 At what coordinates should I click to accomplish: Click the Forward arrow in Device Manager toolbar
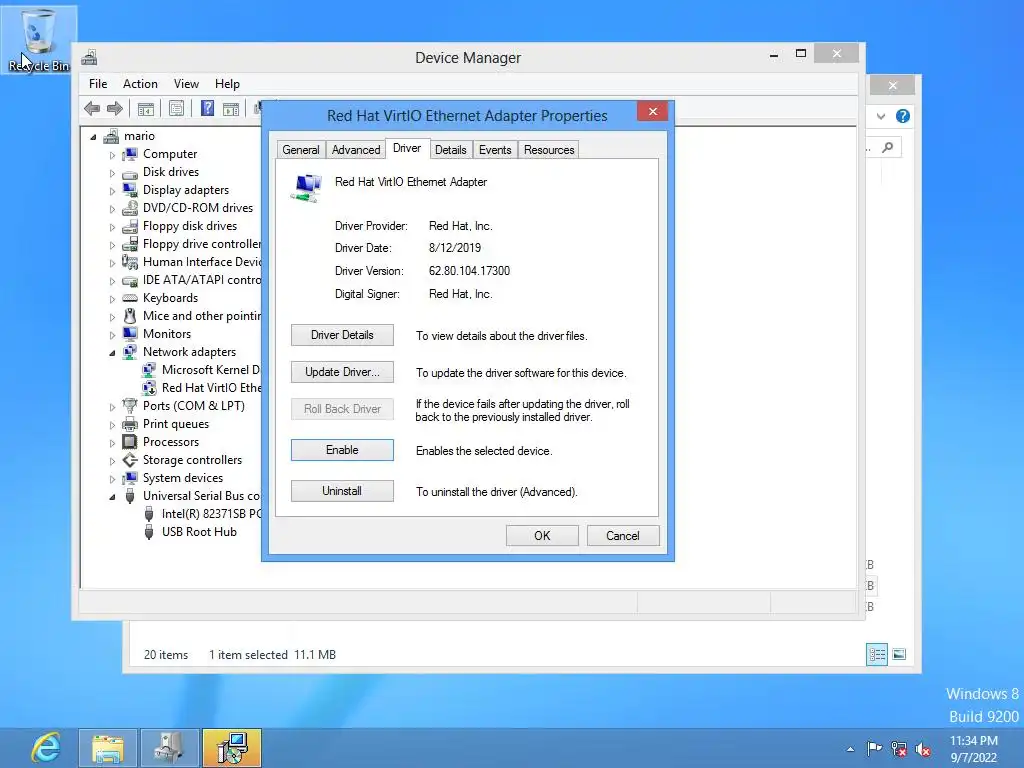tap(115, 108)
